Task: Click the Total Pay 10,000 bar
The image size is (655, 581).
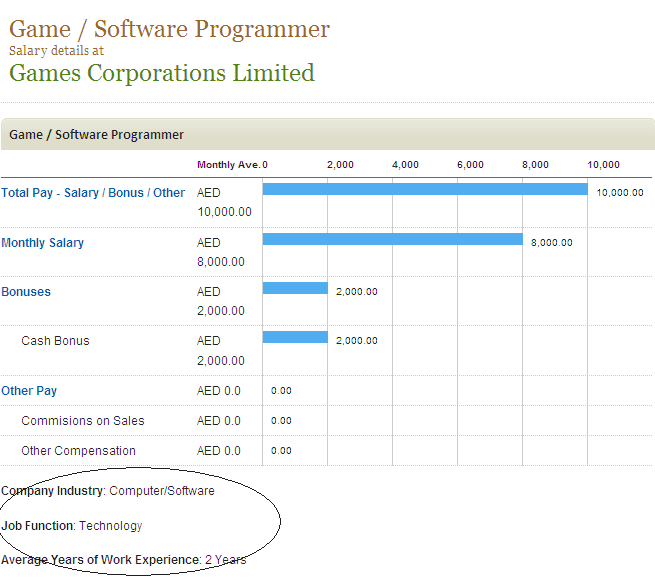Action: tap(425, 189)
